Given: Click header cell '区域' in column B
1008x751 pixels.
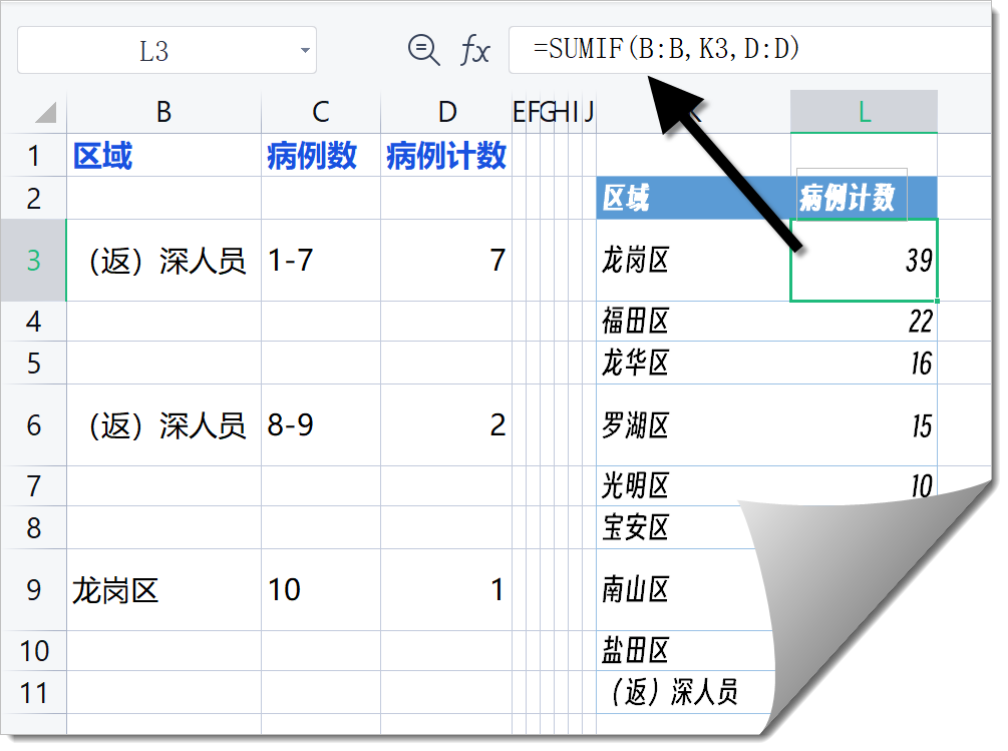Looking at the screenshot, I should click(164, 156).
